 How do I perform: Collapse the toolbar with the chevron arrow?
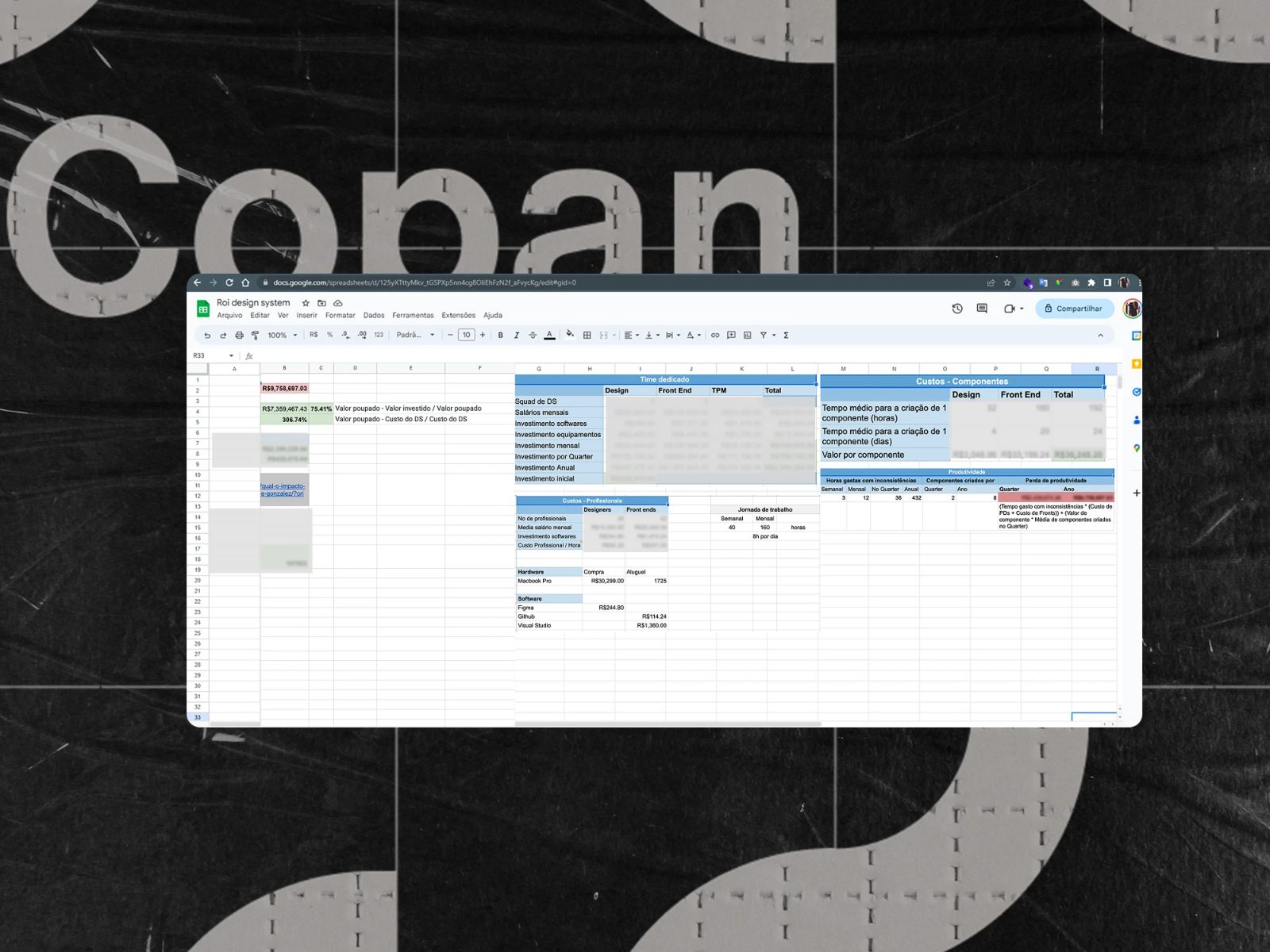click(x=1100, y=336)
